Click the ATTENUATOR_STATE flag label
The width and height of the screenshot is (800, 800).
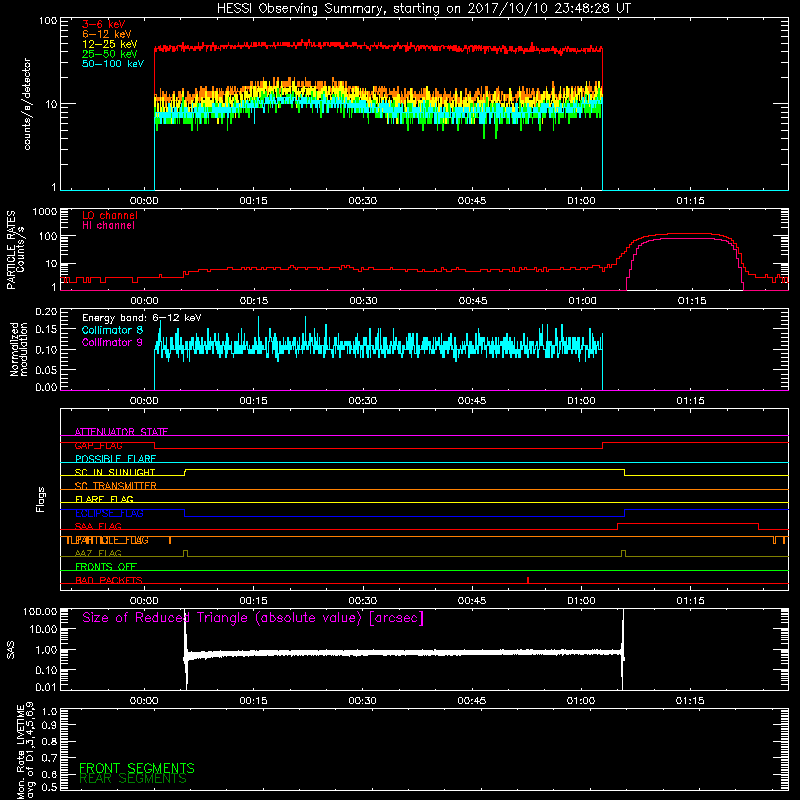[x=121, y=432]
